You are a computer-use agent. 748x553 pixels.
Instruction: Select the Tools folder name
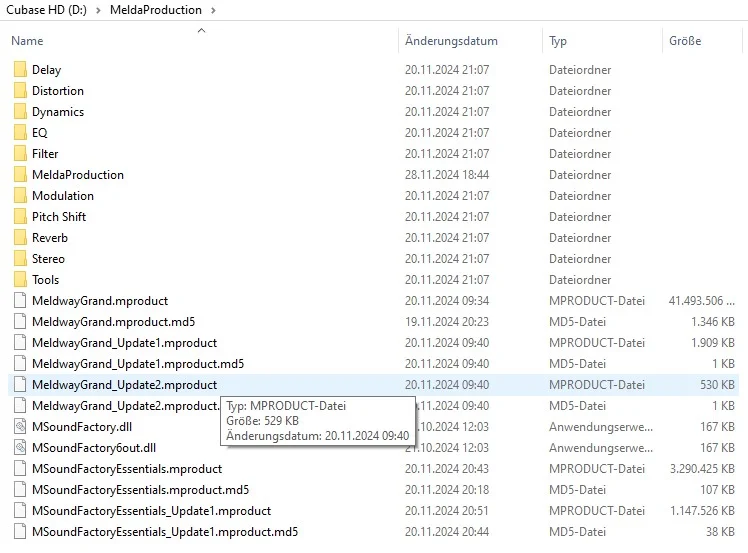pyautogui.click(x=46, y=280)
